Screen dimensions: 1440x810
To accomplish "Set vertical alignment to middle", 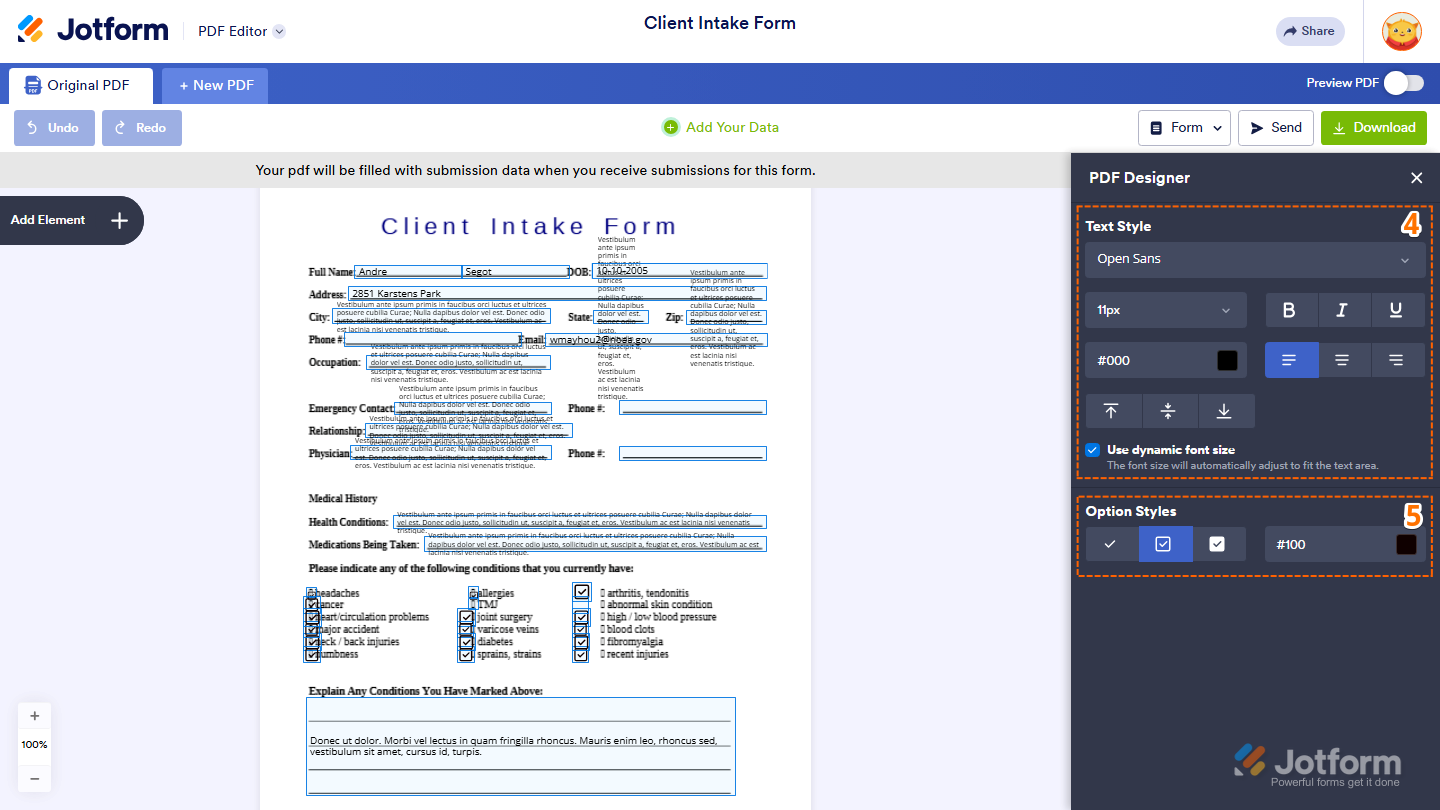I will [x=1168, y=411].
